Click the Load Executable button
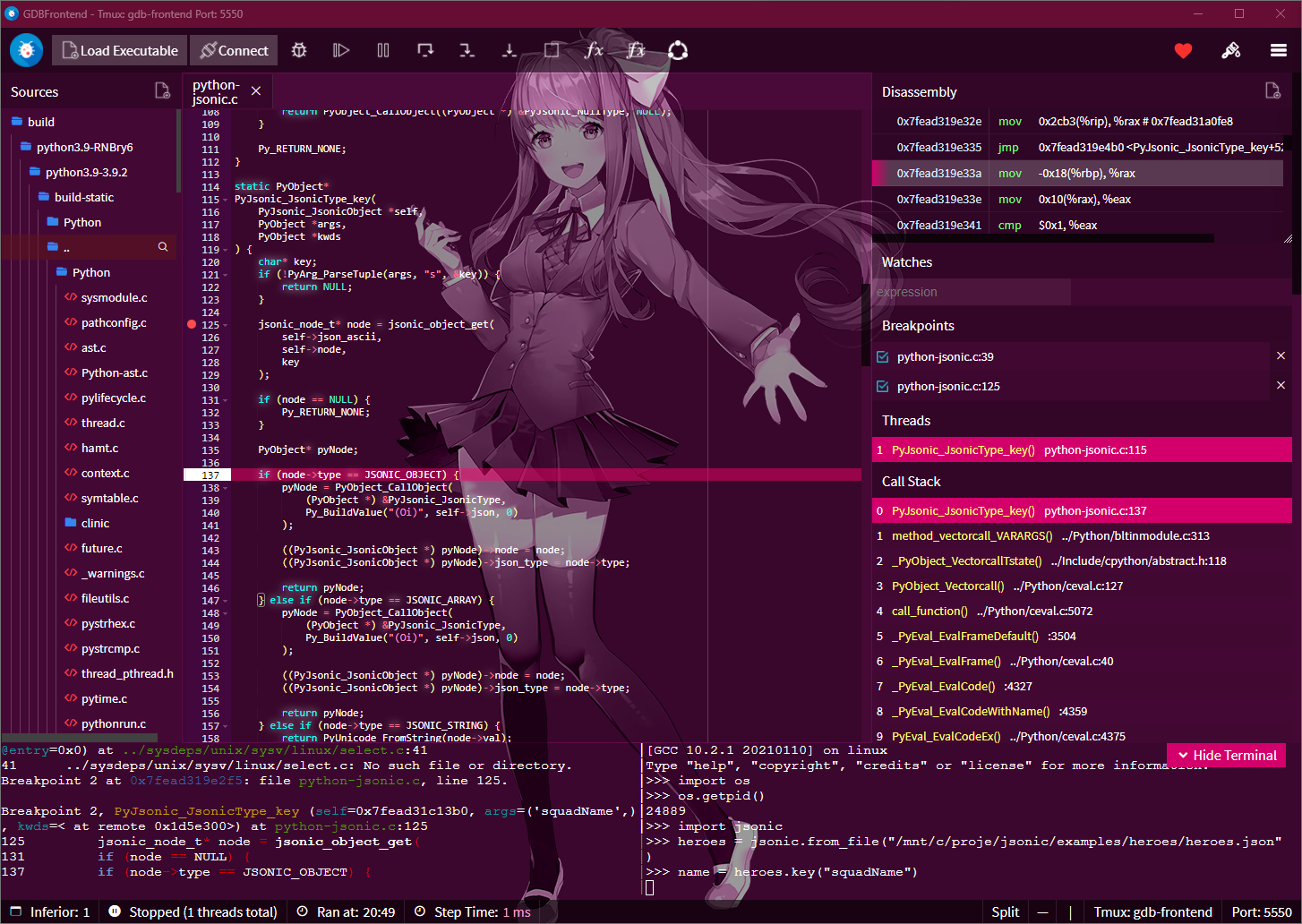This screenshot has height=924, width=1302. (x=118, y=50)
